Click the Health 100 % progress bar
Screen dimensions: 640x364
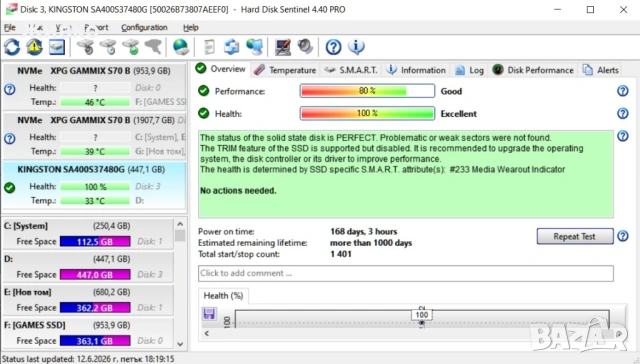(x=367, y=113)
